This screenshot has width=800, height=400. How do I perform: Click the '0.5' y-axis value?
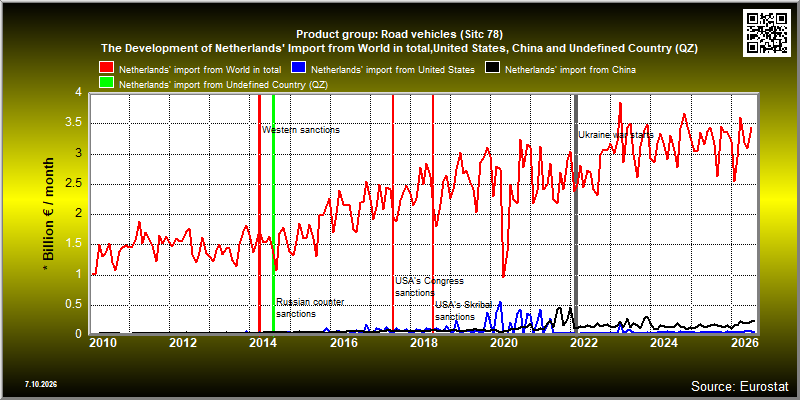(73, 305)
